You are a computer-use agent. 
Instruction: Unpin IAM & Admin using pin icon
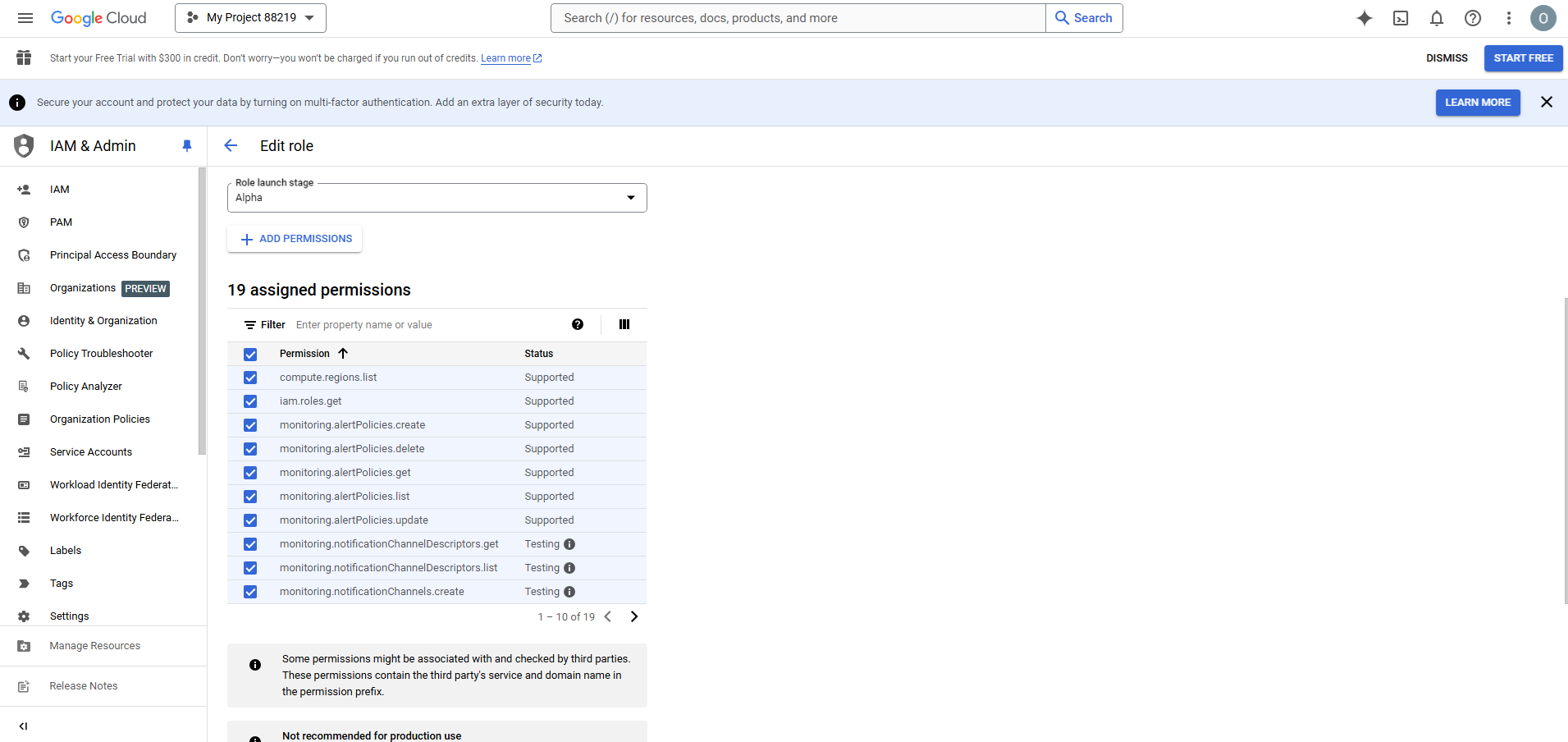point(187,145)
